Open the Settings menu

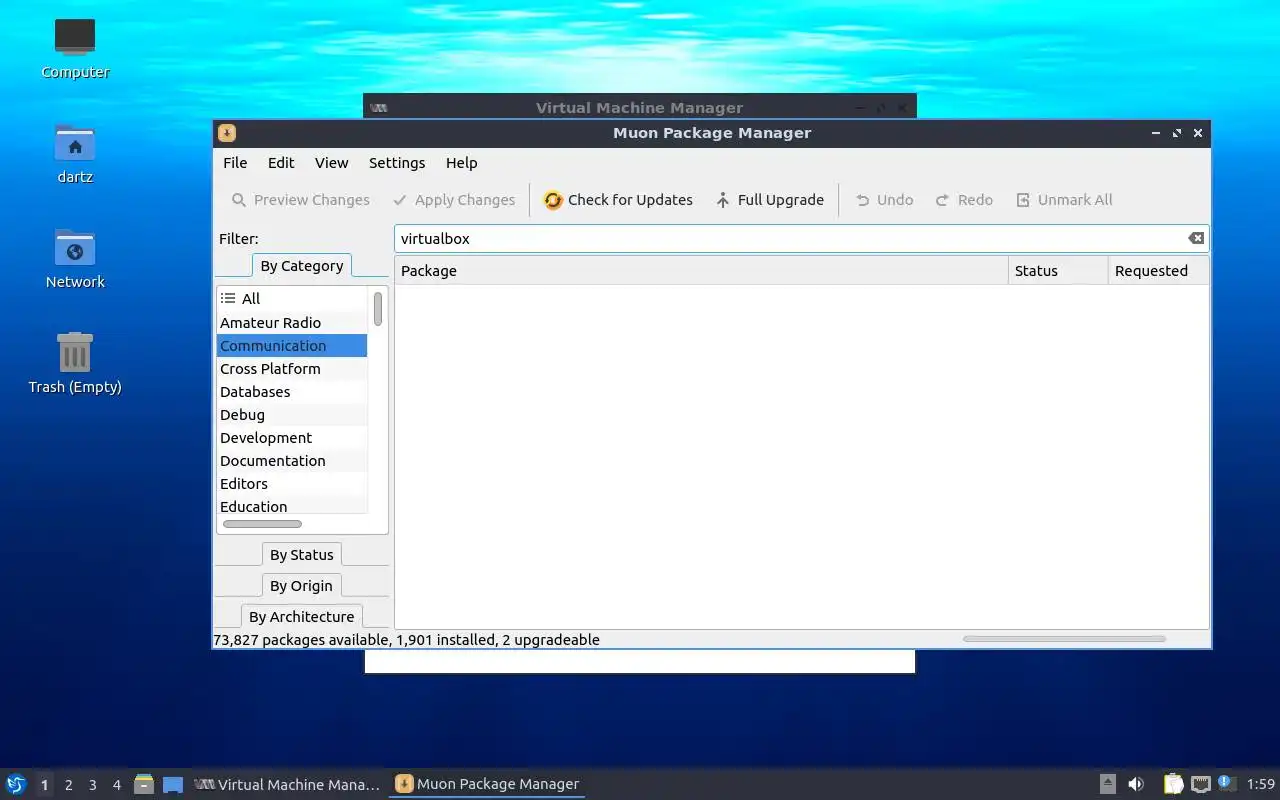pyautogui.click(x=397, y=163)
